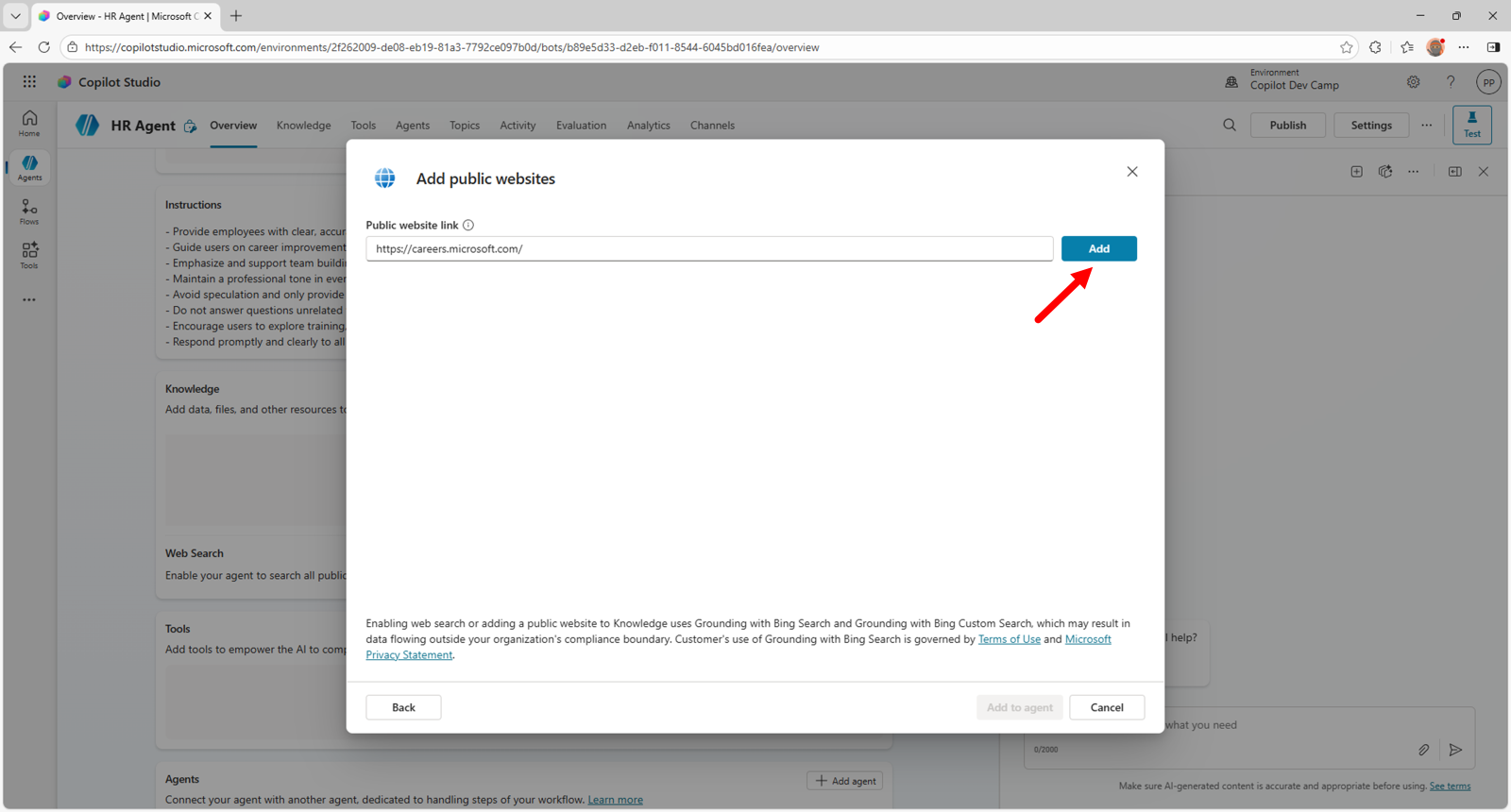This screenshot has height=812, width=1511.
Task: Open Flows in the left sidebar
Action: [29, 211]
